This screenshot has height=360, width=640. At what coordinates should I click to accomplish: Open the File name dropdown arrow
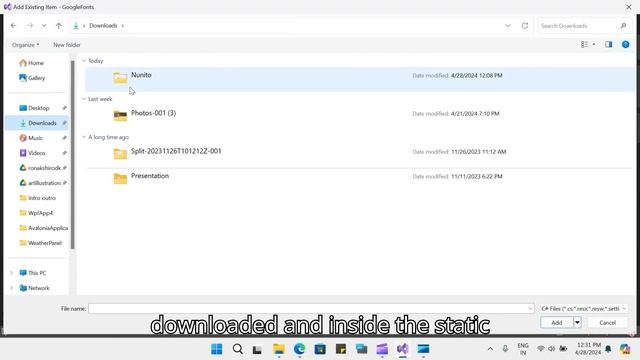point(530,309)
